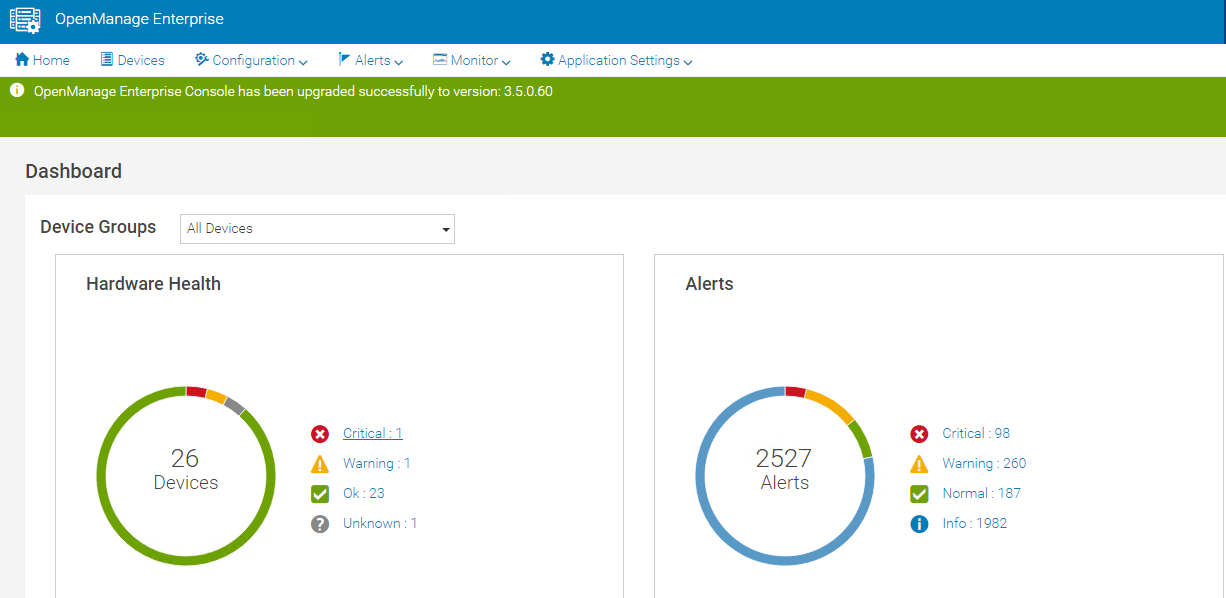Go to the Home menu item

[x=42, y=60]
